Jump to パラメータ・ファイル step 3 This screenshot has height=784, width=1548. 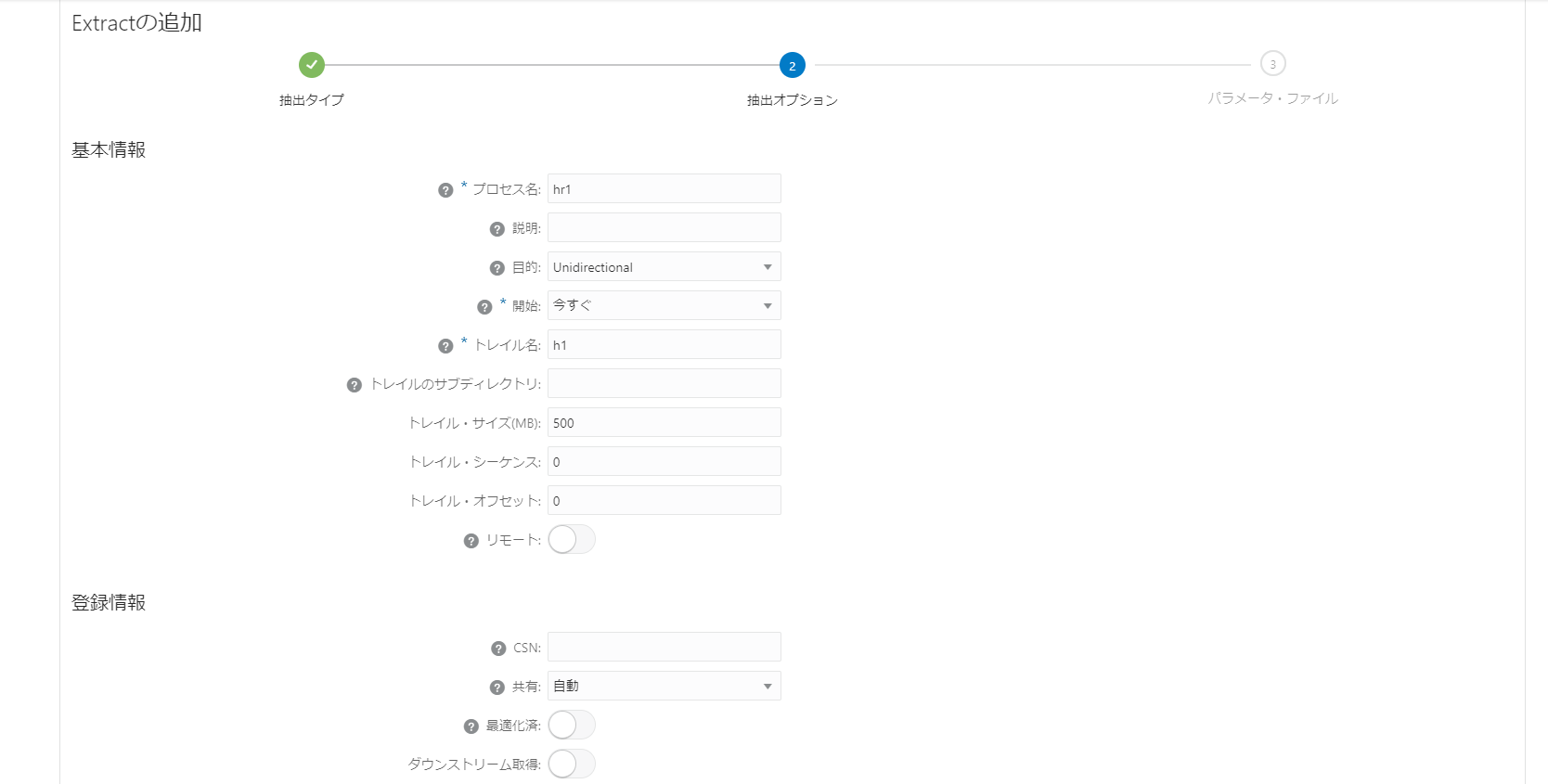(x=1272, y=64)
